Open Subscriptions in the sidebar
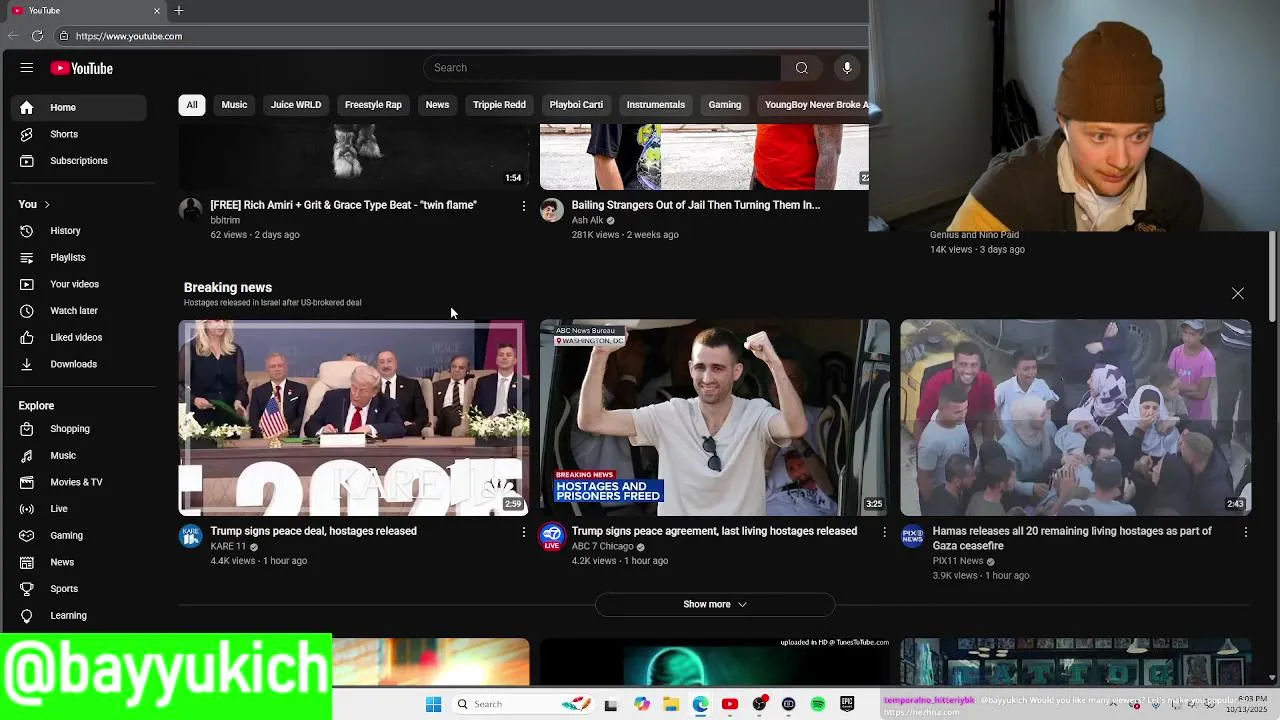This screenshot has width=1280, height=720. click(81, 161)
